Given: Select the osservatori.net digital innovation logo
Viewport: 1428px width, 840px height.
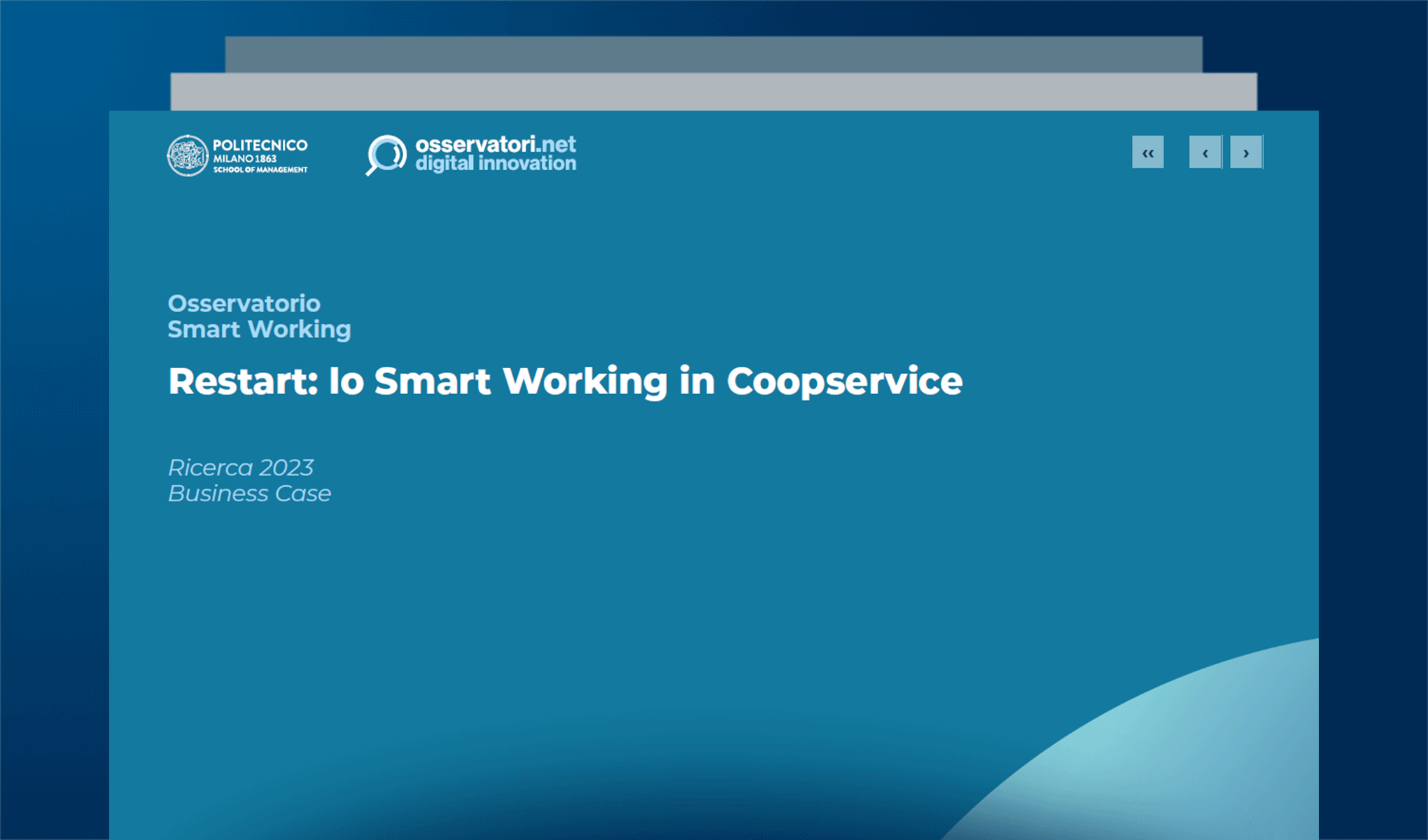Looking at the screenshot, I should 470,153.
